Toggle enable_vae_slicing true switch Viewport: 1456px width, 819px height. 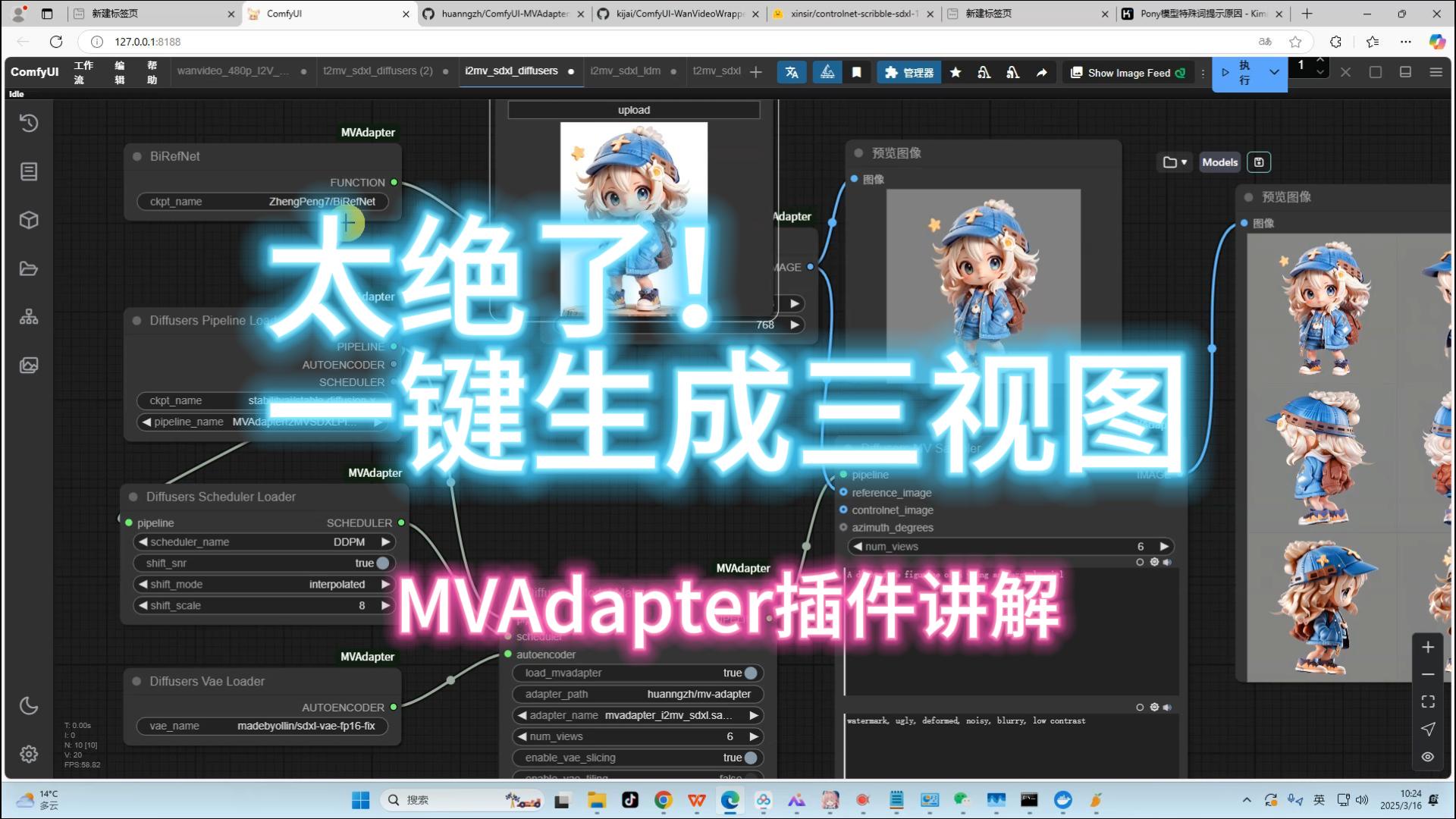[751, 758]
